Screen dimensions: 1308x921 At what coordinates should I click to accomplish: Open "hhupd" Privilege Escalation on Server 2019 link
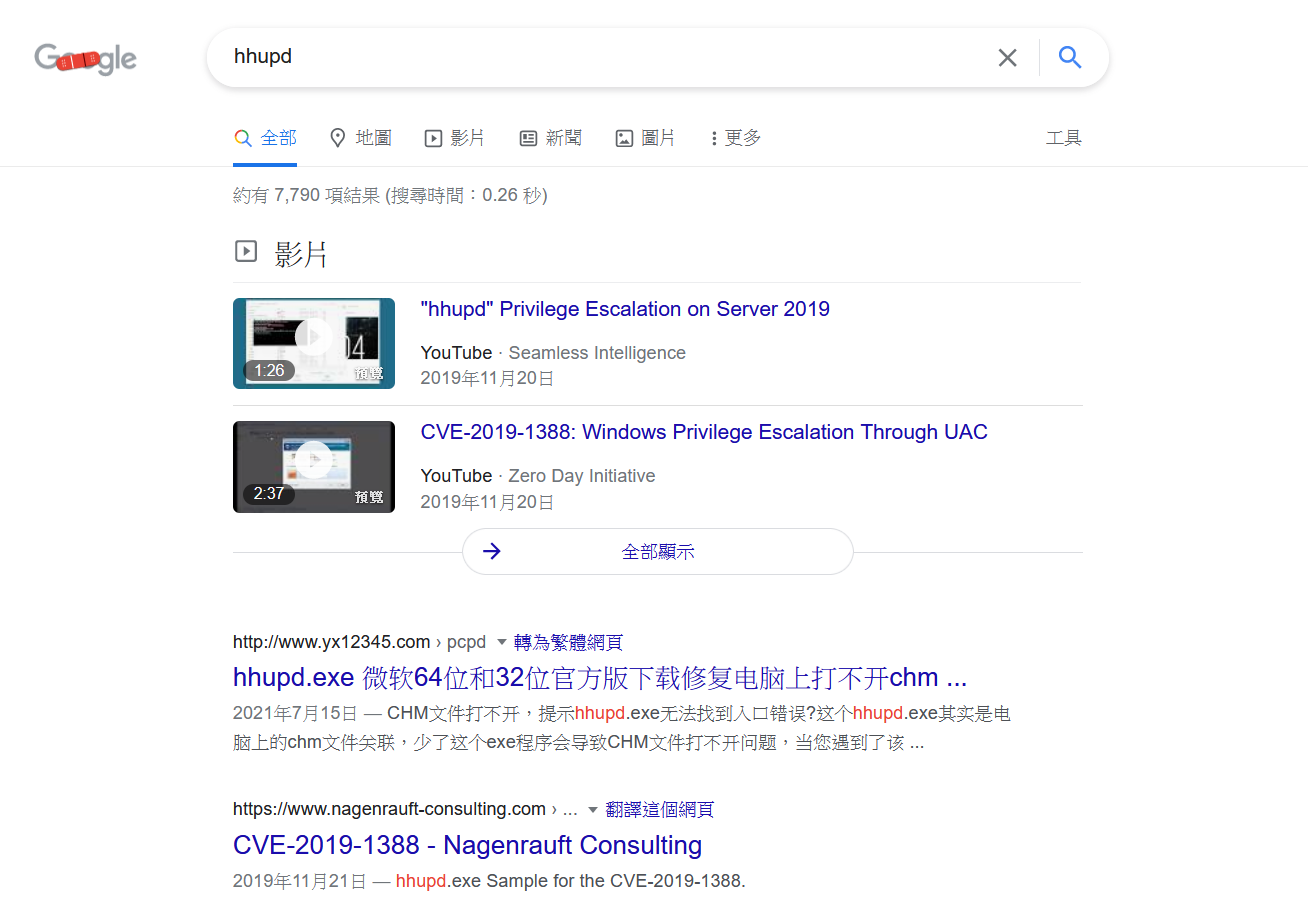coord(625,309)
